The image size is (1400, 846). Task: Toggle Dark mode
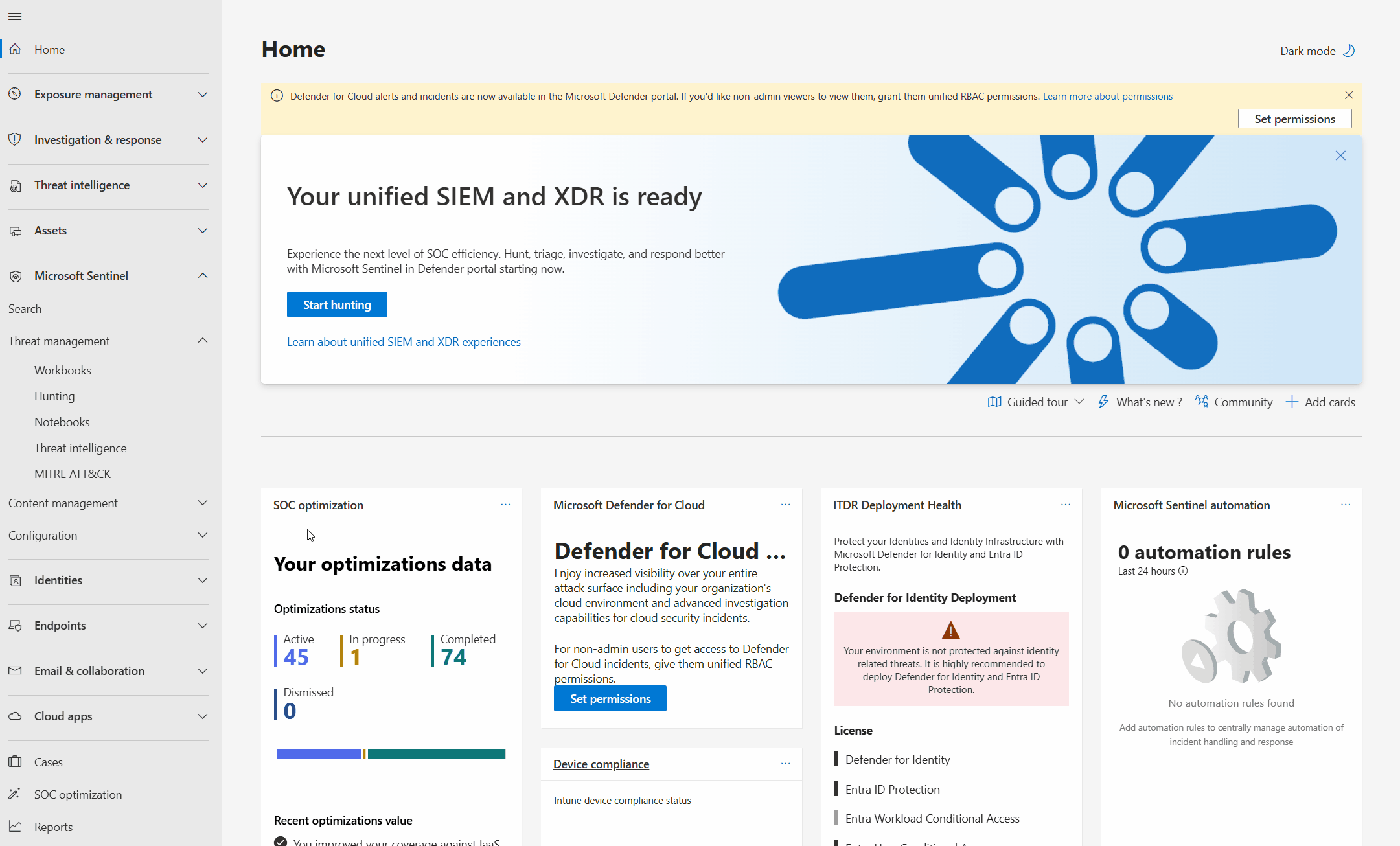[1317, 51]
